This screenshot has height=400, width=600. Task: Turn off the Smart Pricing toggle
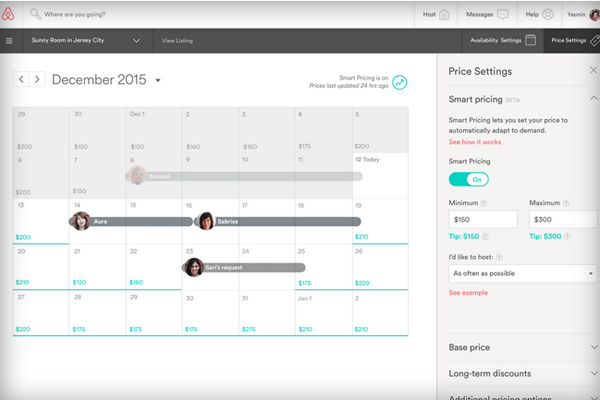click(468, 179)
